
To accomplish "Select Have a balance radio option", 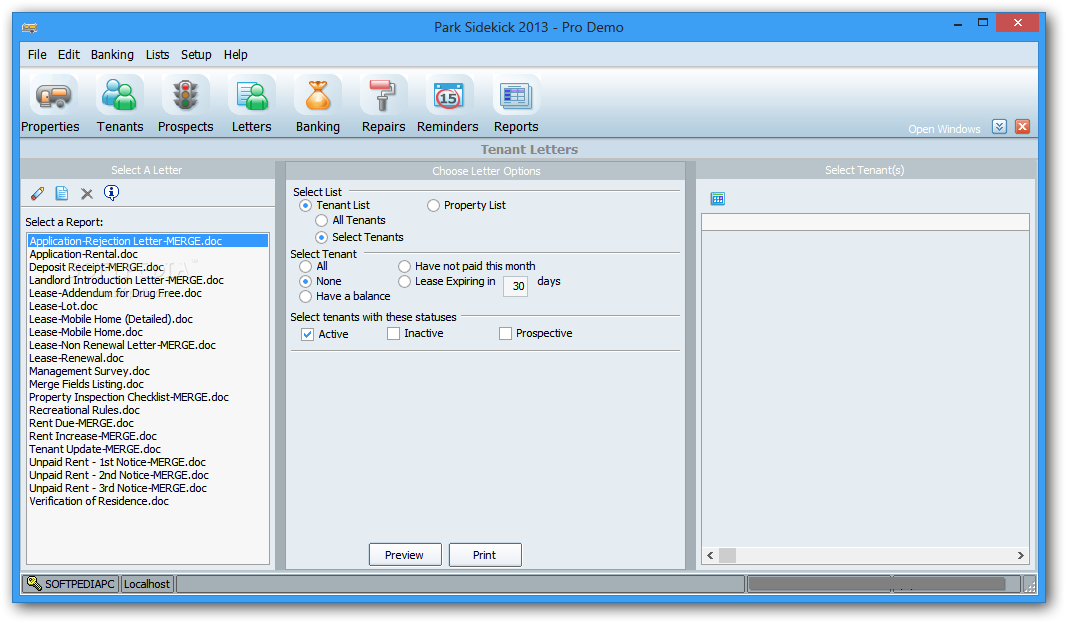I will pyautogui.click(x=306, y=297).
